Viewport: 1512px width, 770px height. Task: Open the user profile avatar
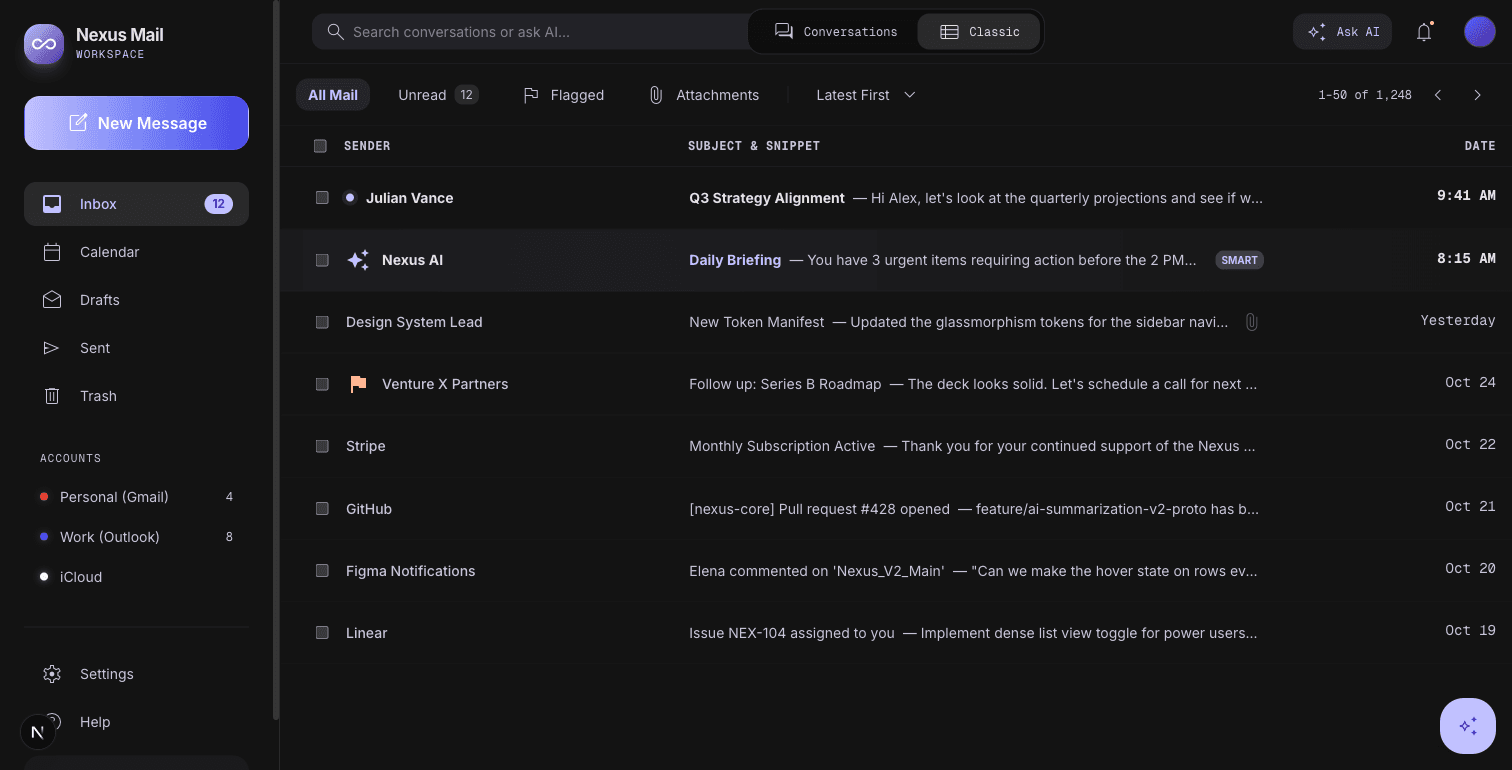coord(1480,32)
